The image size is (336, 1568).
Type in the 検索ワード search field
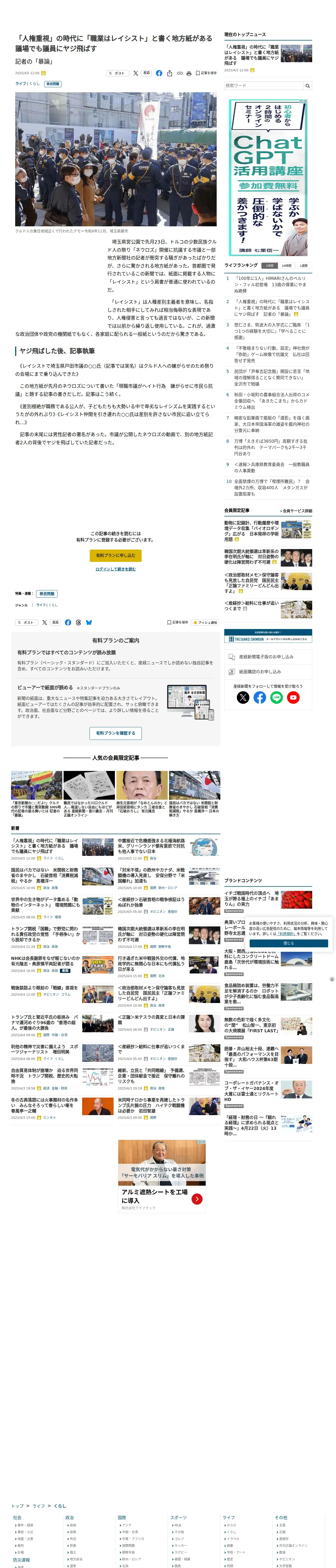tap(264, 86)
